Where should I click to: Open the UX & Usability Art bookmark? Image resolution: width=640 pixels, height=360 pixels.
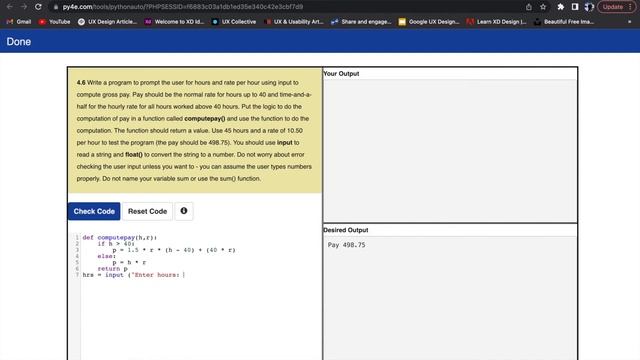pyautogui.click(x=294, y=22)
